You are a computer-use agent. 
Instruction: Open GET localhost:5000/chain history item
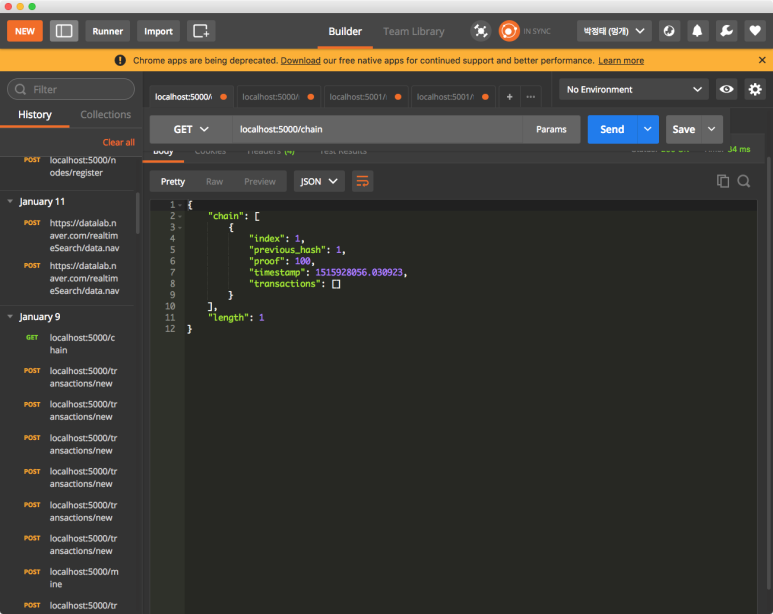coord(69,344)
